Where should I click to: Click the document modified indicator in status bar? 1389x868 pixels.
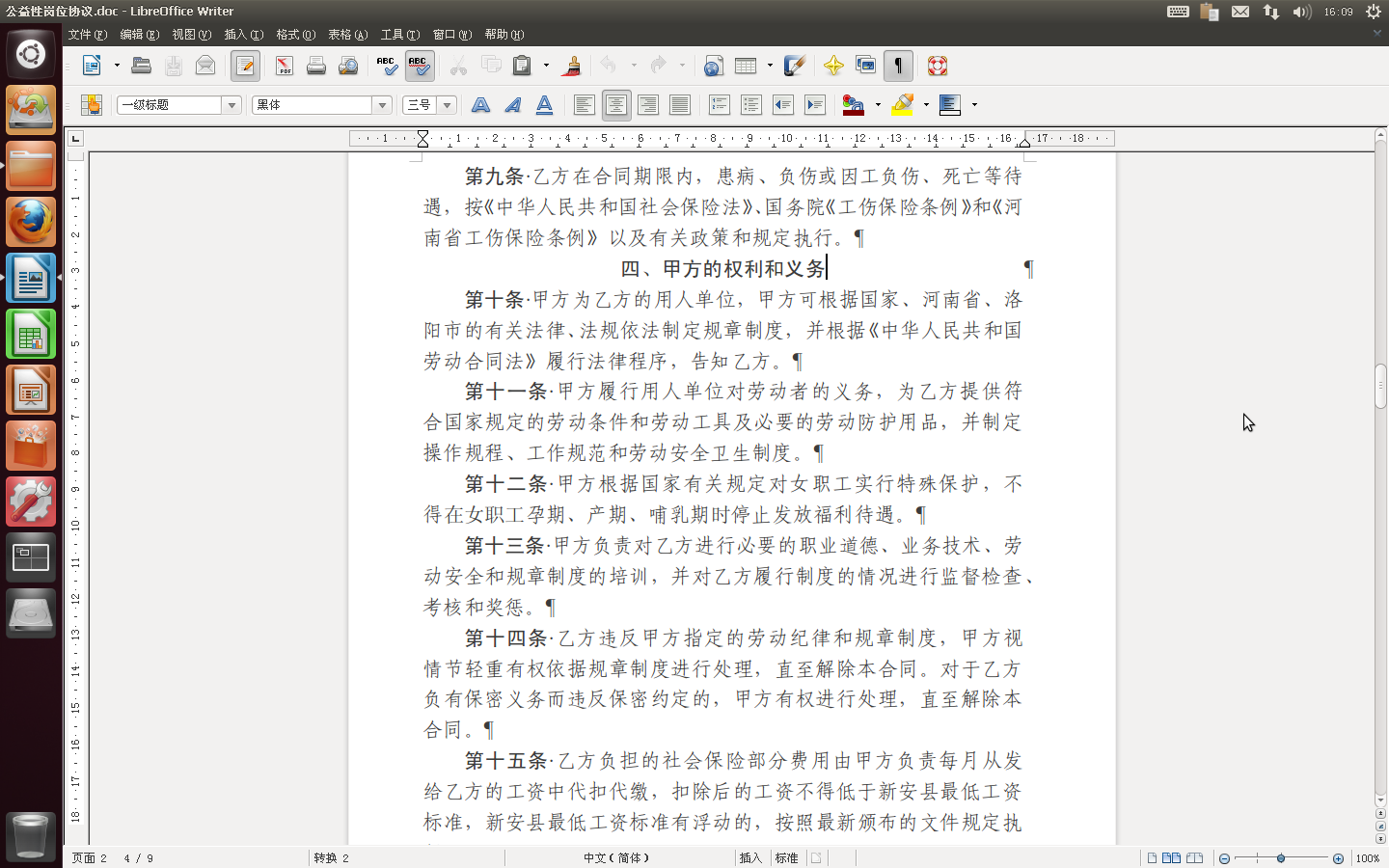[816, 858]
